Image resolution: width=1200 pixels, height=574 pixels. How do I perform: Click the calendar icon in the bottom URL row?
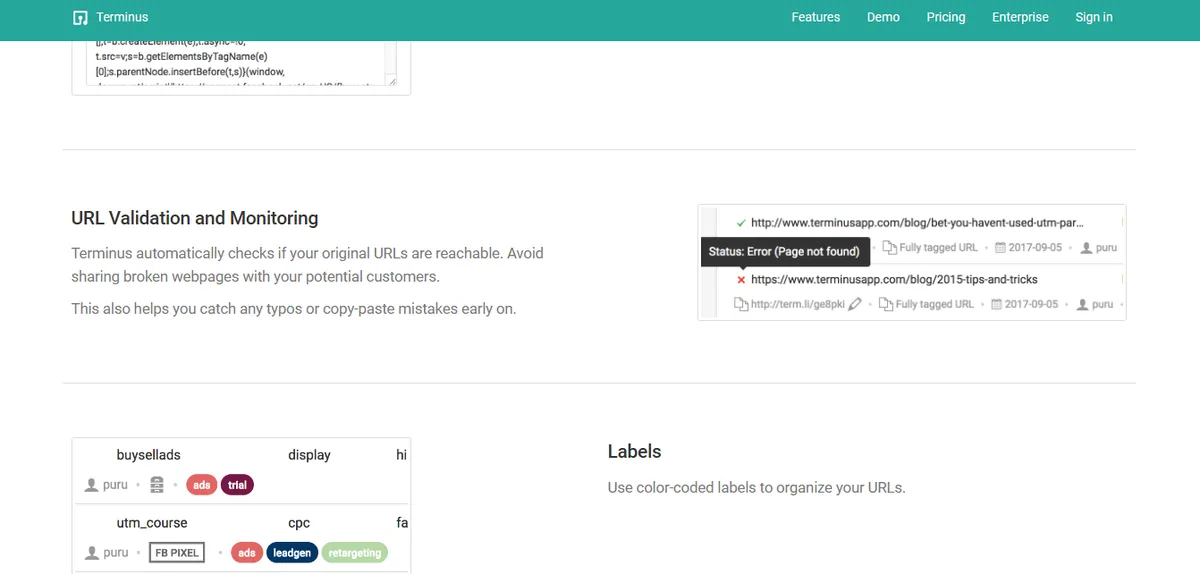click(997, 304)
